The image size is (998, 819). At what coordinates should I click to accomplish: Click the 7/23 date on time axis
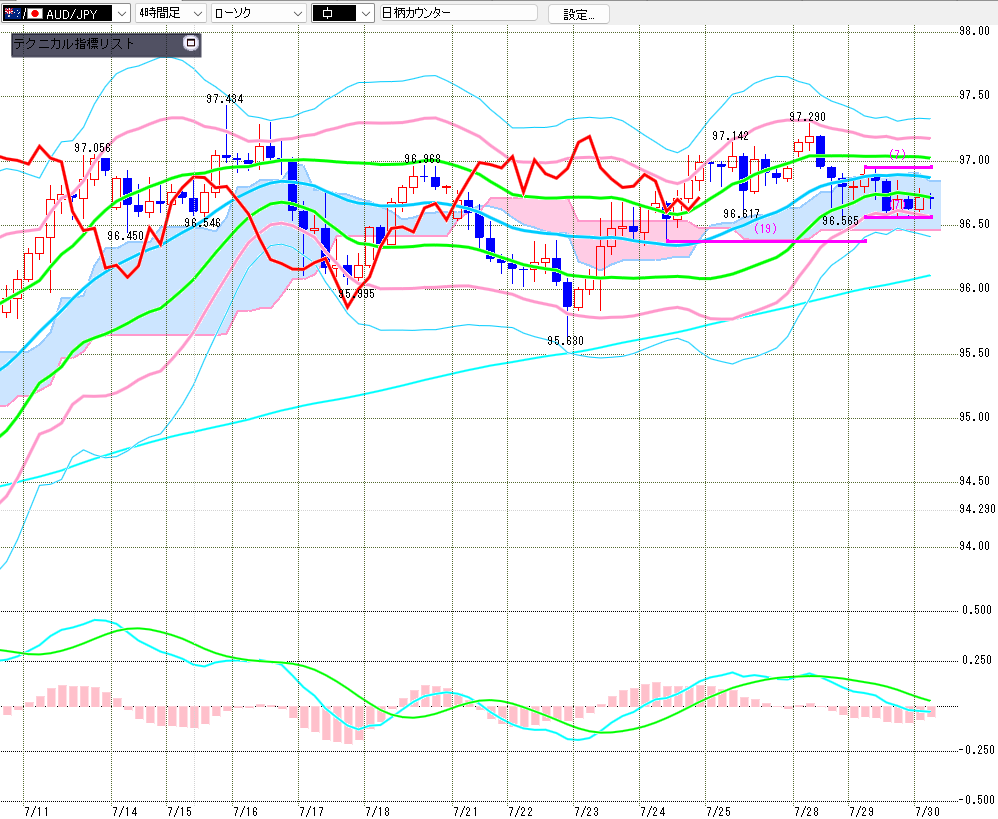587,811
